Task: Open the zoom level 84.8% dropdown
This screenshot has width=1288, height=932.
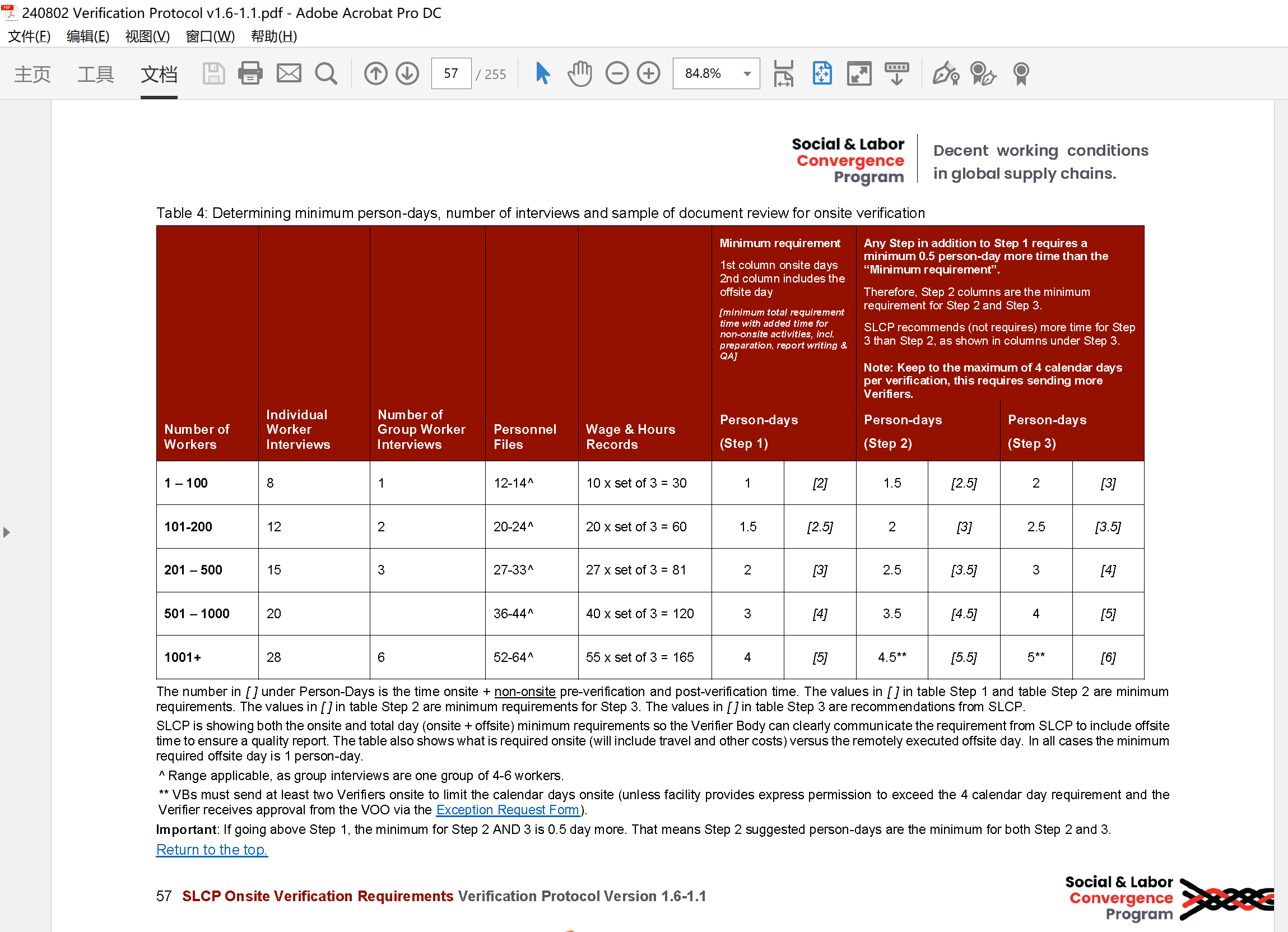Action: pos(747,74)
